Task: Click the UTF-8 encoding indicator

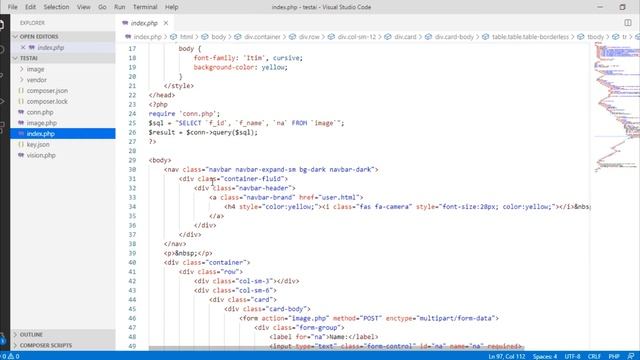Action: (572, 356)
